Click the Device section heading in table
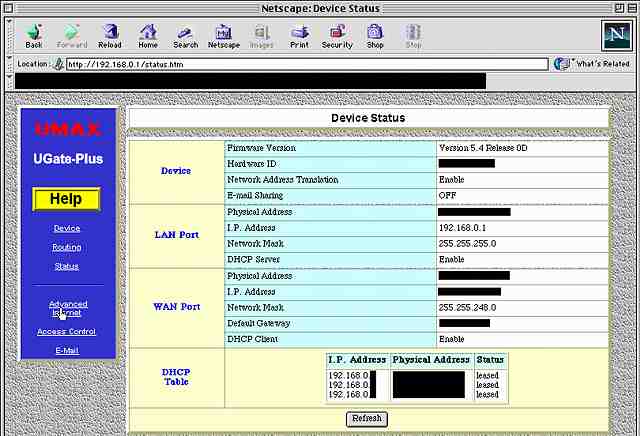This screenshot has width=640, height=436. (x=176, y=171)
